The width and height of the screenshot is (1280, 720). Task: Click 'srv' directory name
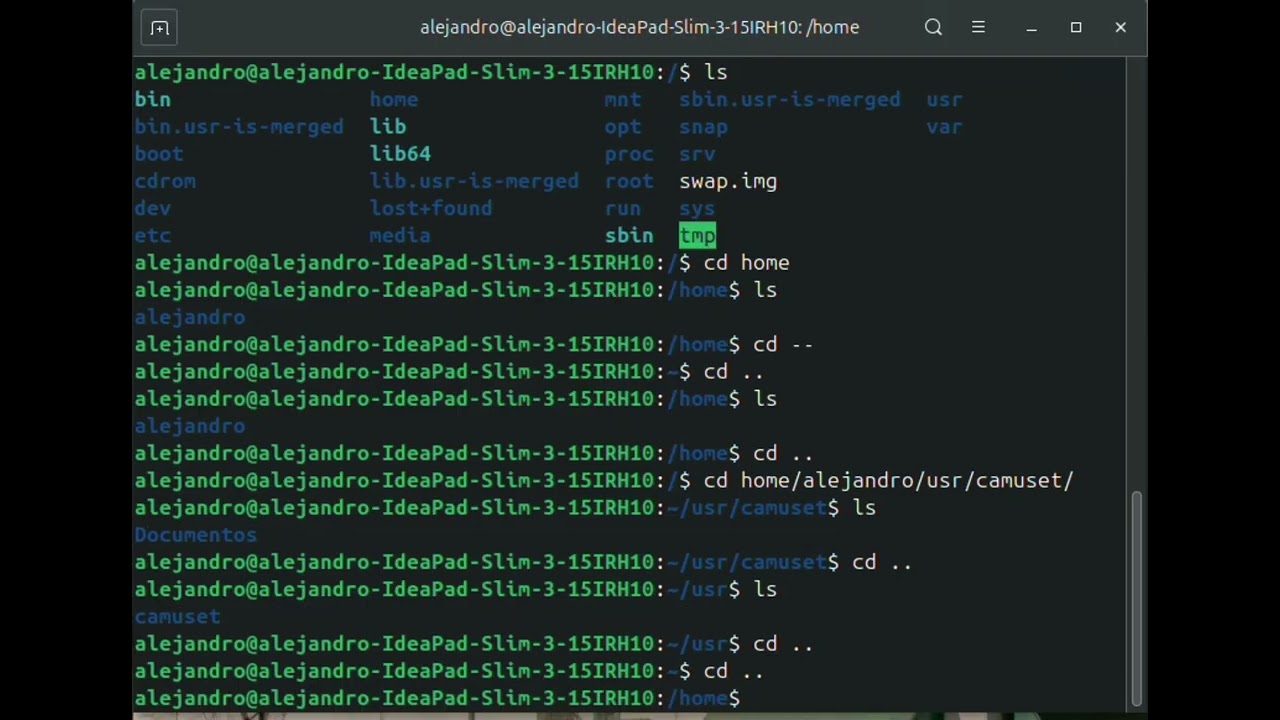697,154
